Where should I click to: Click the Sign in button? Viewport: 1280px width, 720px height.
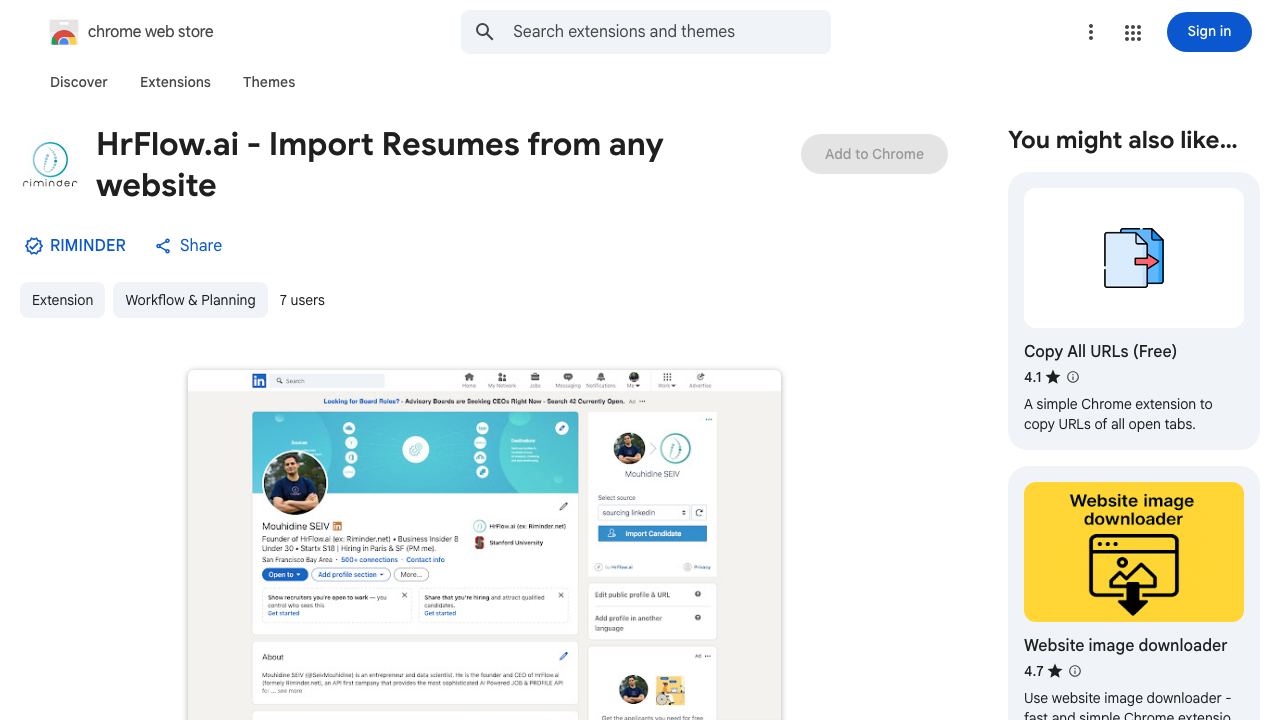coord(1209,32)
